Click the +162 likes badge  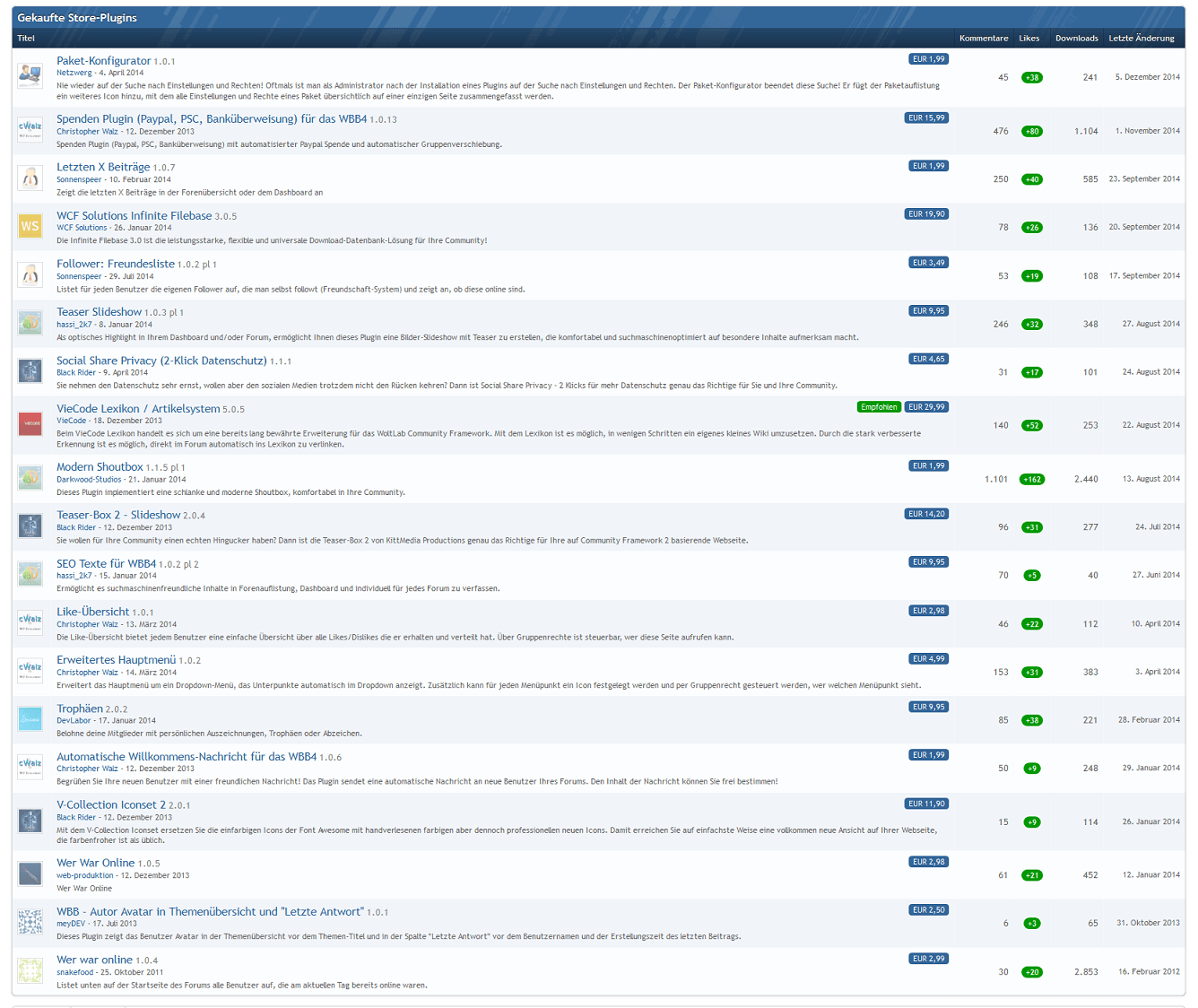[1032, 479]
